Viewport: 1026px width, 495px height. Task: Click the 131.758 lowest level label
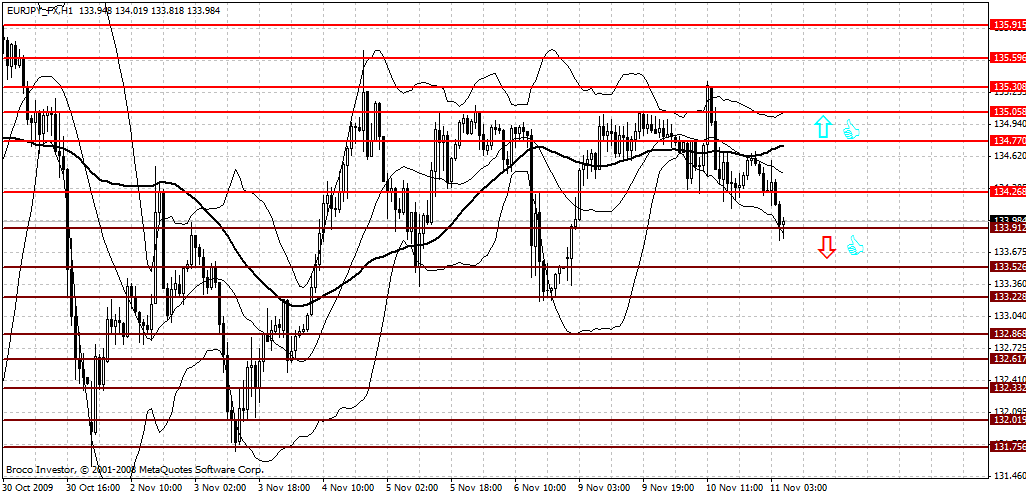coord(1006,447)
